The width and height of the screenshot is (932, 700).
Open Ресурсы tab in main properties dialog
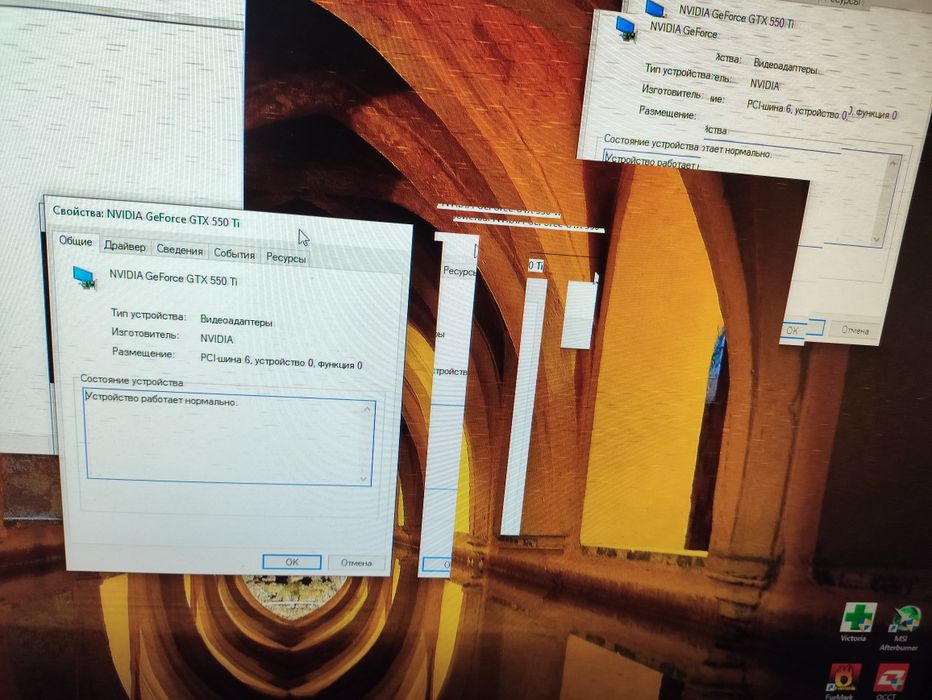coord(285,258)
